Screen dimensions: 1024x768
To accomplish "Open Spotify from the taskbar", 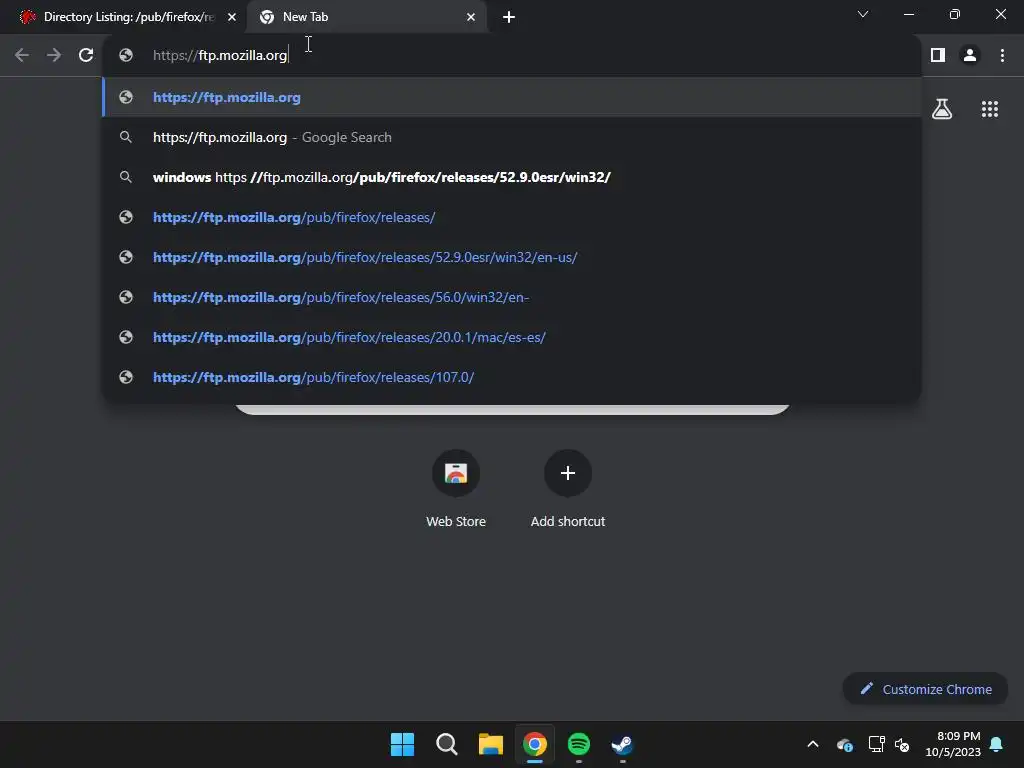I will pyautogui.click(x=579, y=744).
